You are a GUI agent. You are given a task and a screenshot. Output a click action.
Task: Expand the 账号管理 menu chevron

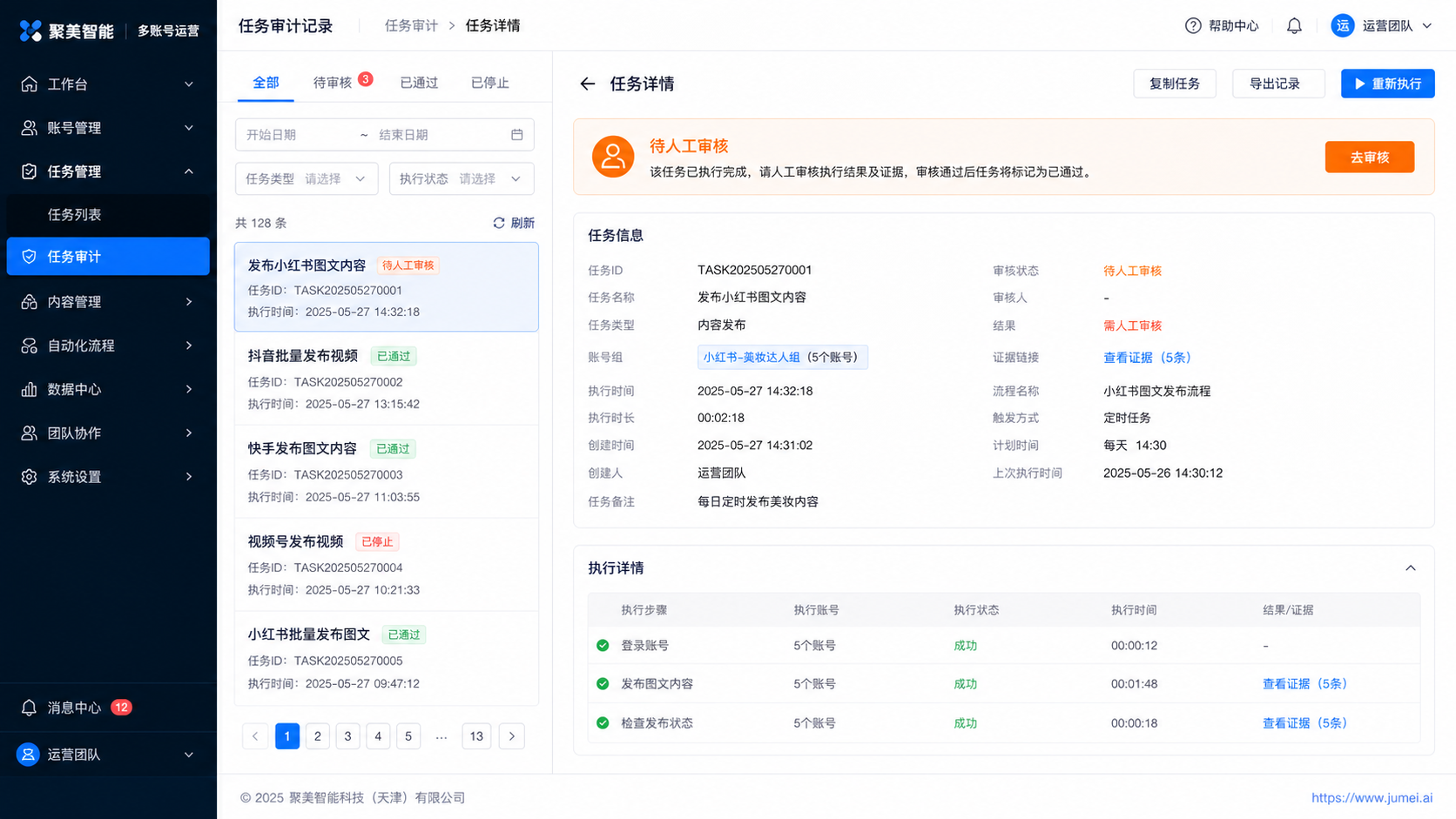[189, 128]
